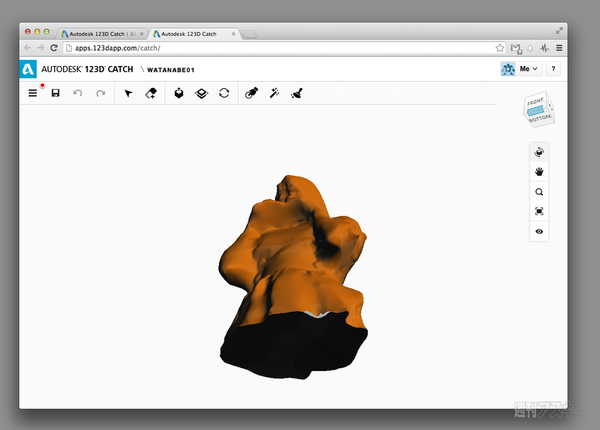The width and height of the screenshot is (600, 430).
Task: Open the Chrome menu
Action: (559, 48)
